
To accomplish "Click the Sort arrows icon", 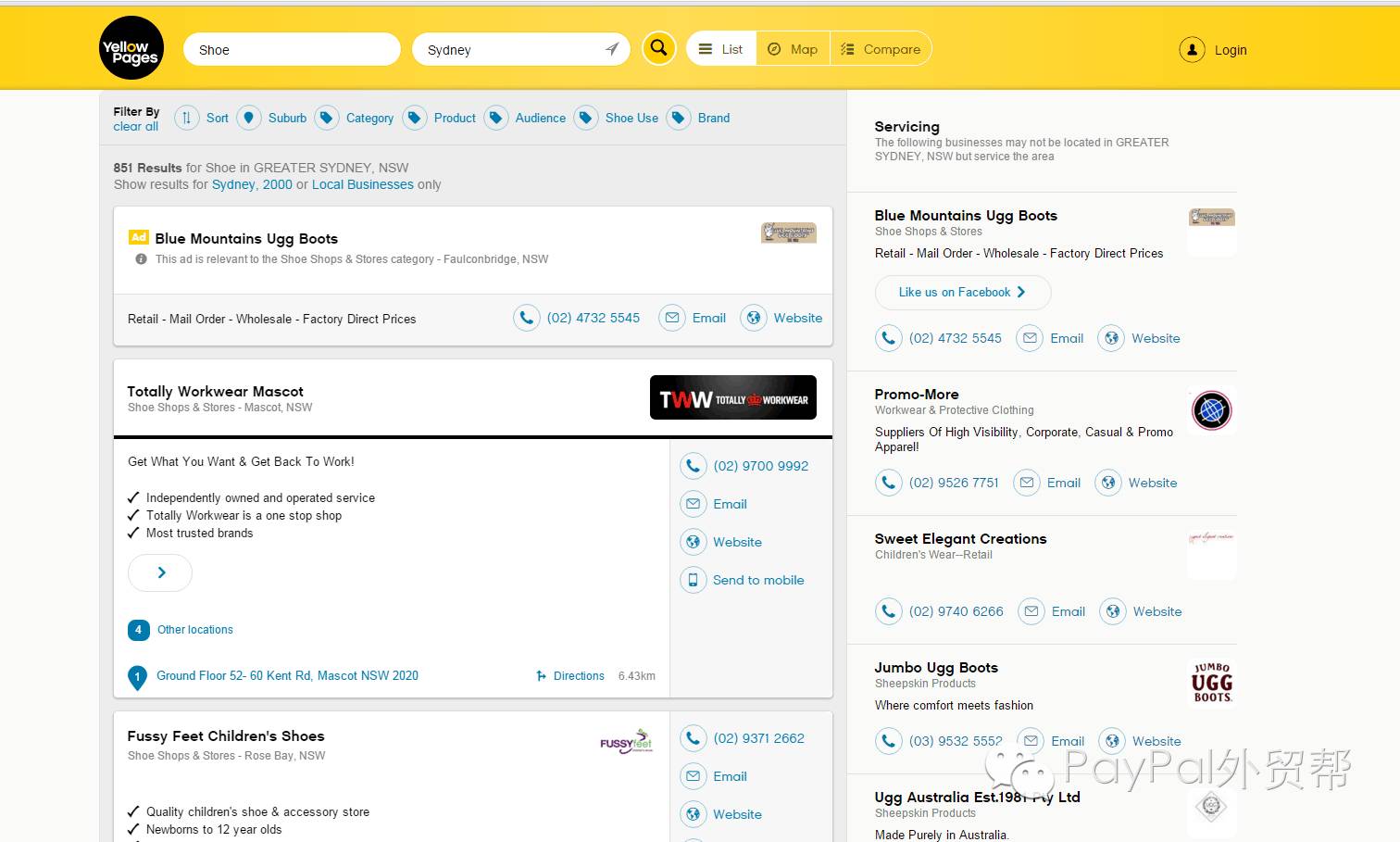I will (x=186, y=118).
